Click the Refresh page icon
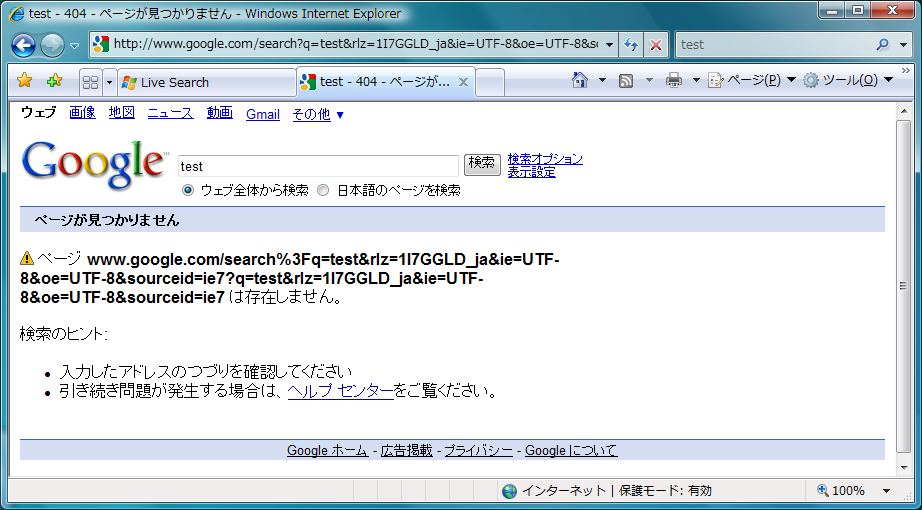 pos(632,45)
